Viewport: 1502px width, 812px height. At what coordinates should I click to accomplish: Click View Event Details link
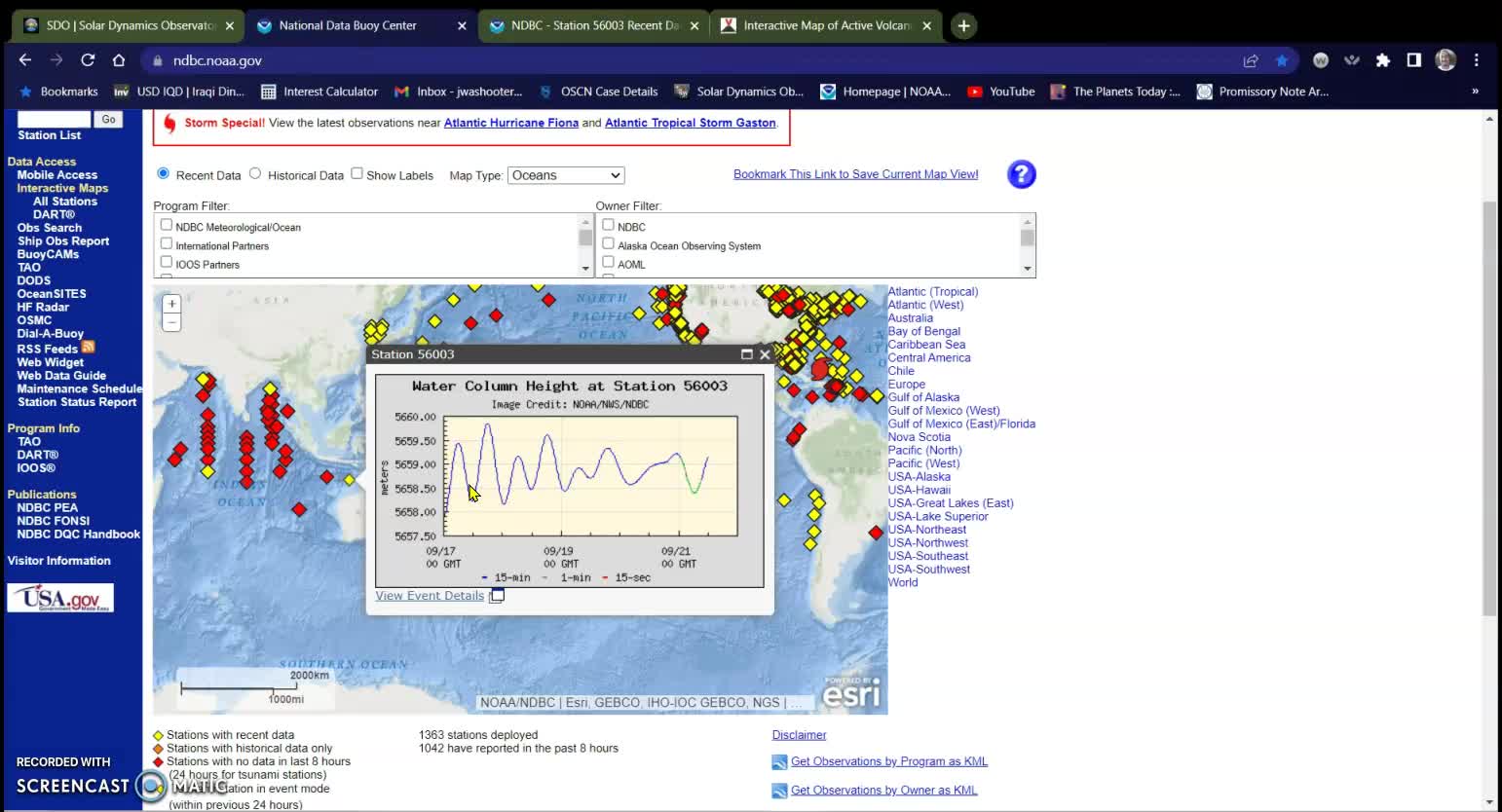430,596
